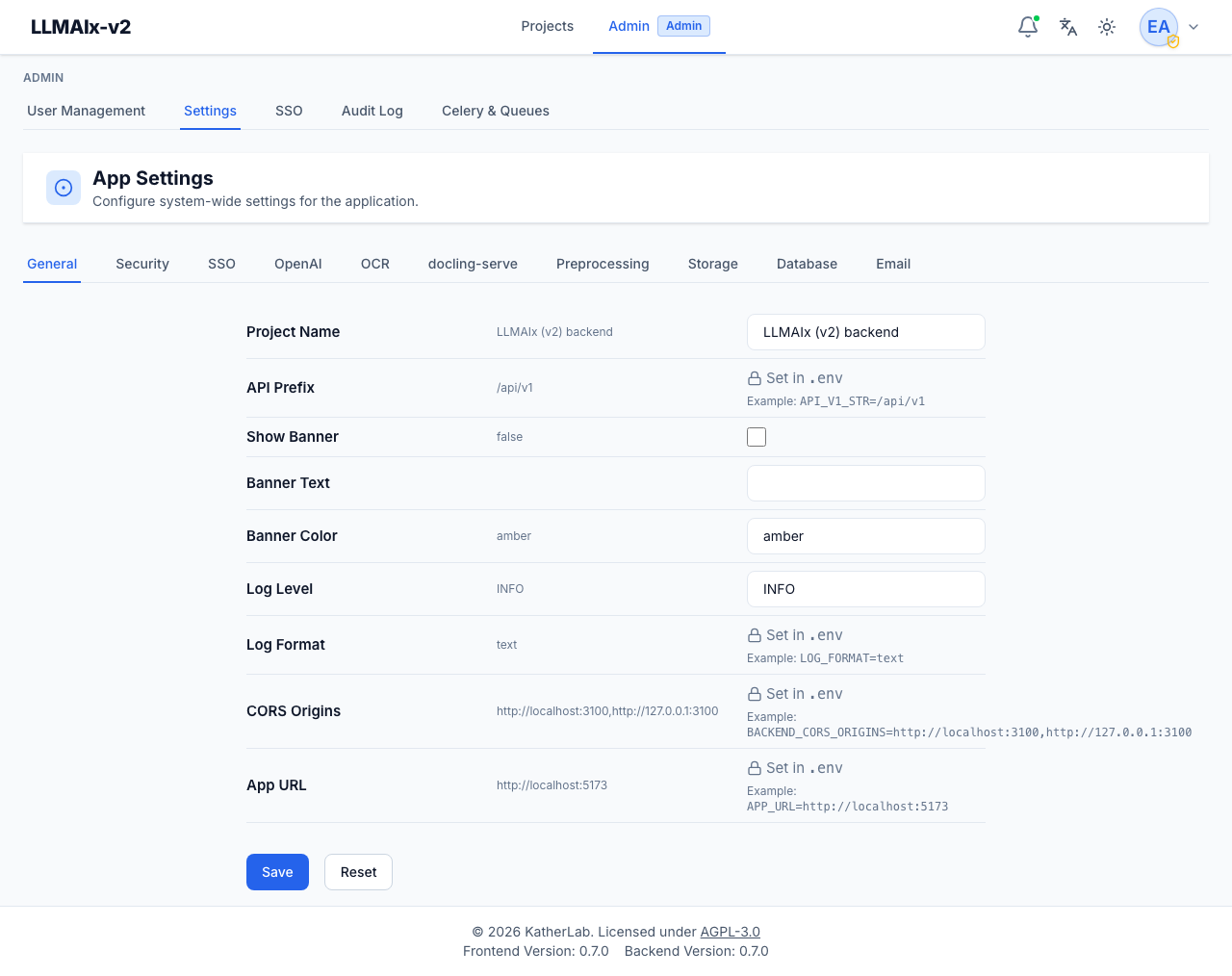The image size is (1232, 976).
Task: Focus the Banner Text input field
Action: click(866, 483)
